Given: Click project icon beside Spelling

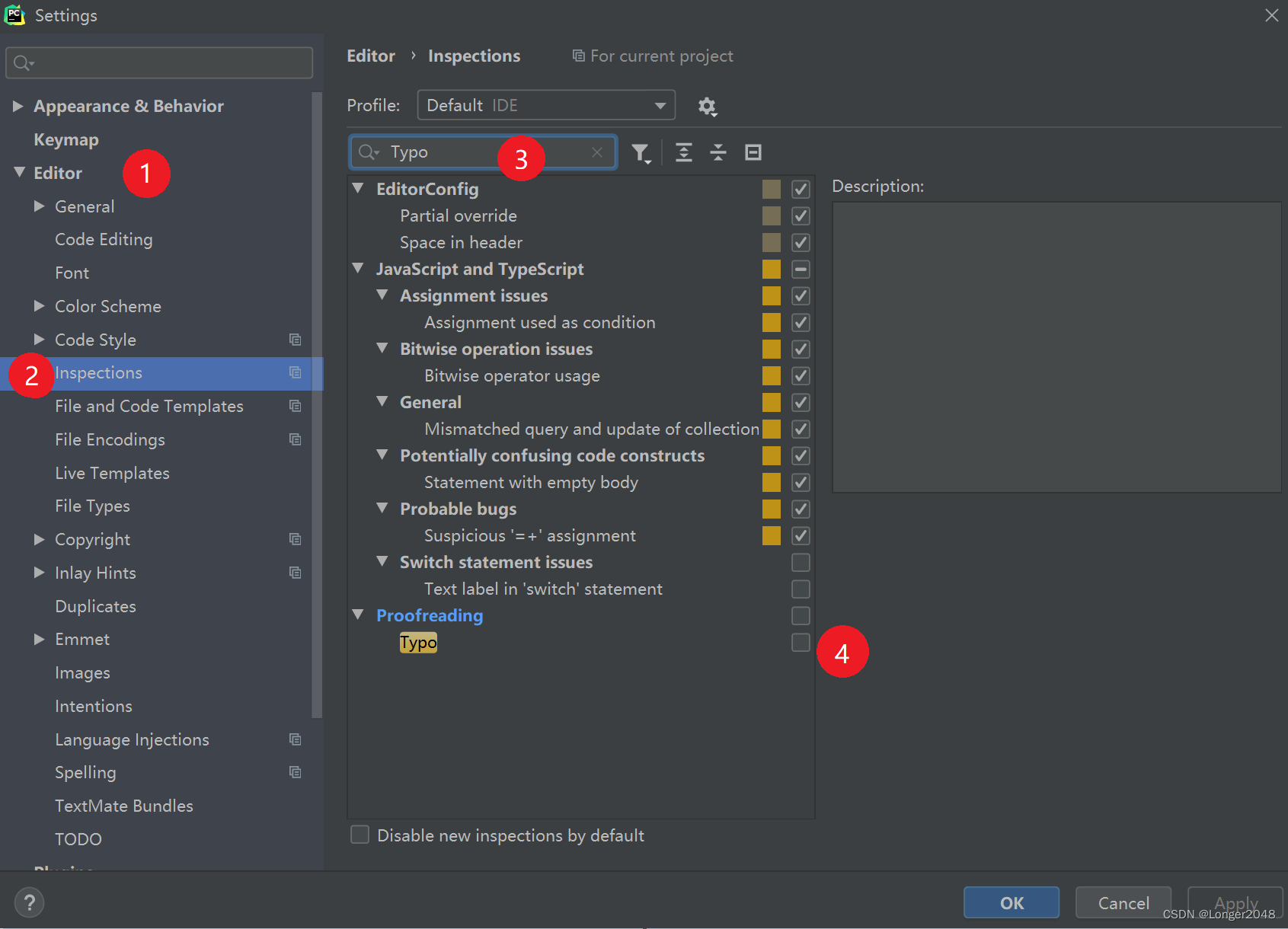Looking at the screenshot, I should [x=296, y=772].
